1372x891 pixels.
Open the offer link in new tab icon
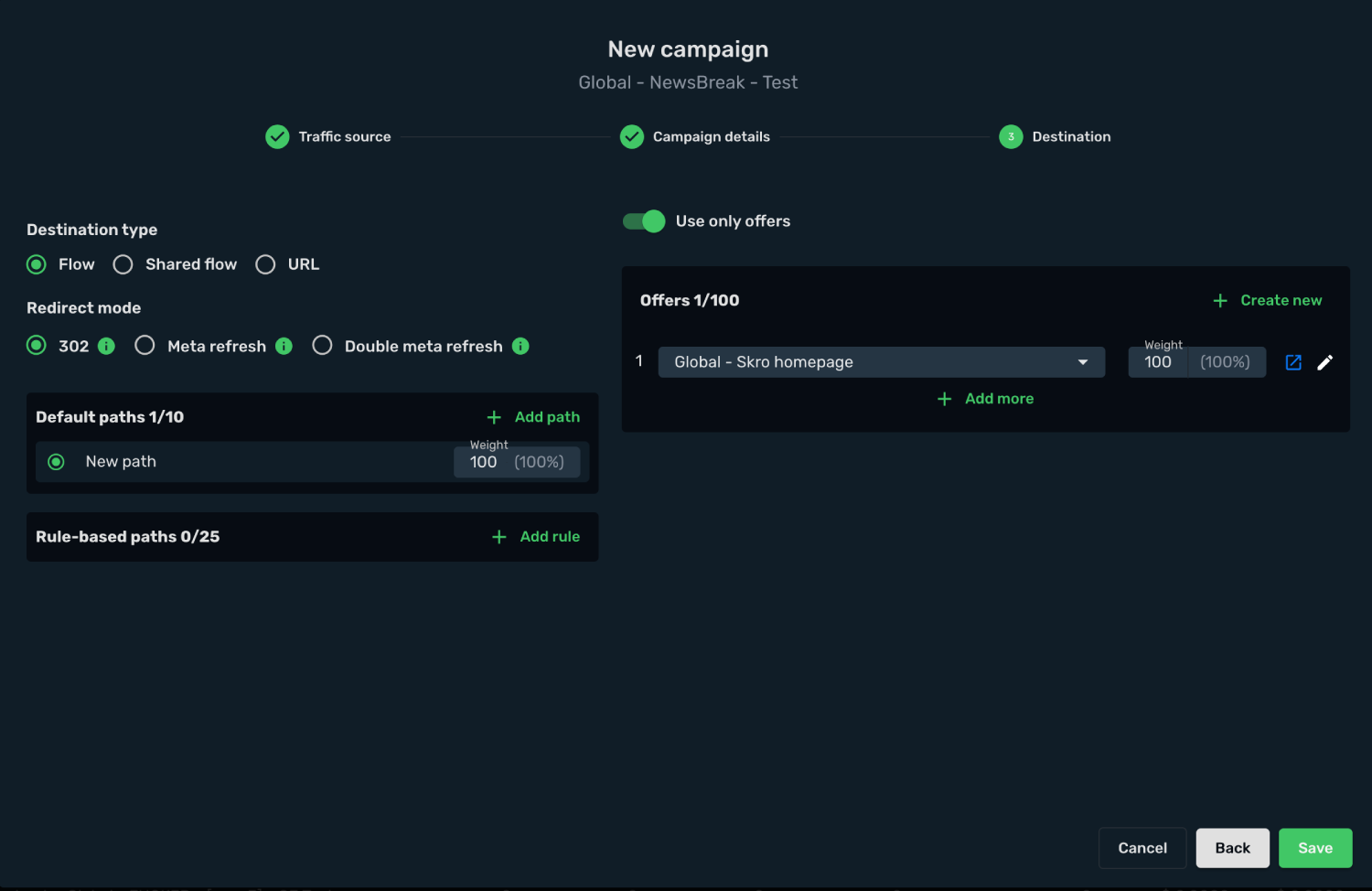[1293, 362]
